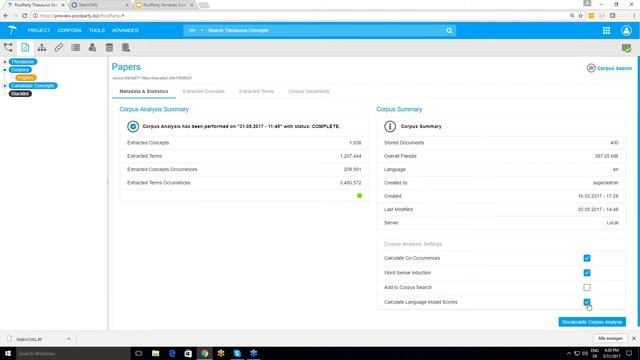Open the WebVOWL download options chevron
Viewport: 640px width, 360px height.
tap(69, 339)
